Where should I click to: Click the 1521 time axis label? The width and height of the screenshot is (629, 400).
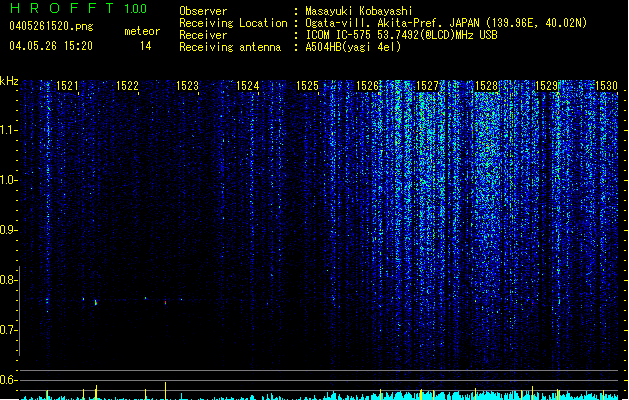(67, 86)
